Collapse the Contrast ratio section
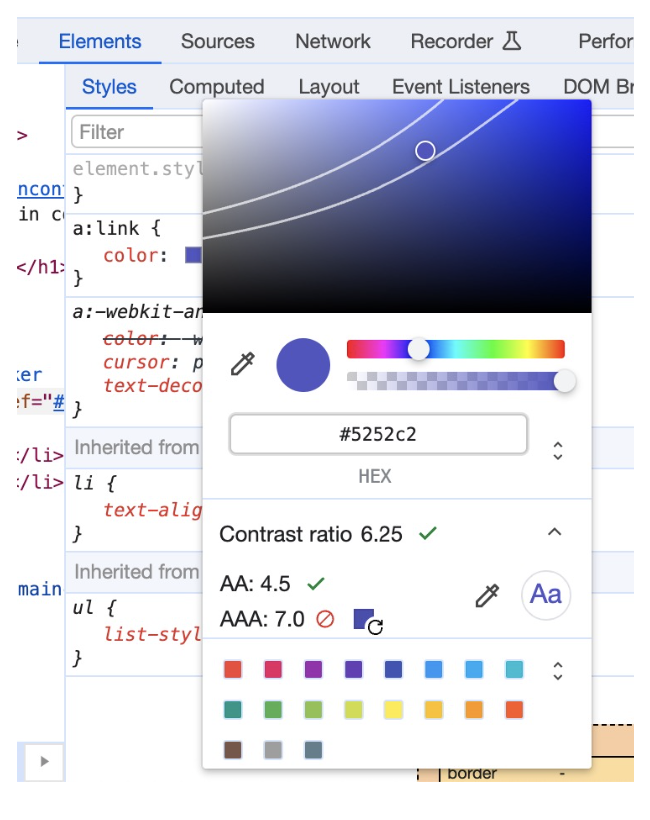650x820 pixels. (555, 533)
